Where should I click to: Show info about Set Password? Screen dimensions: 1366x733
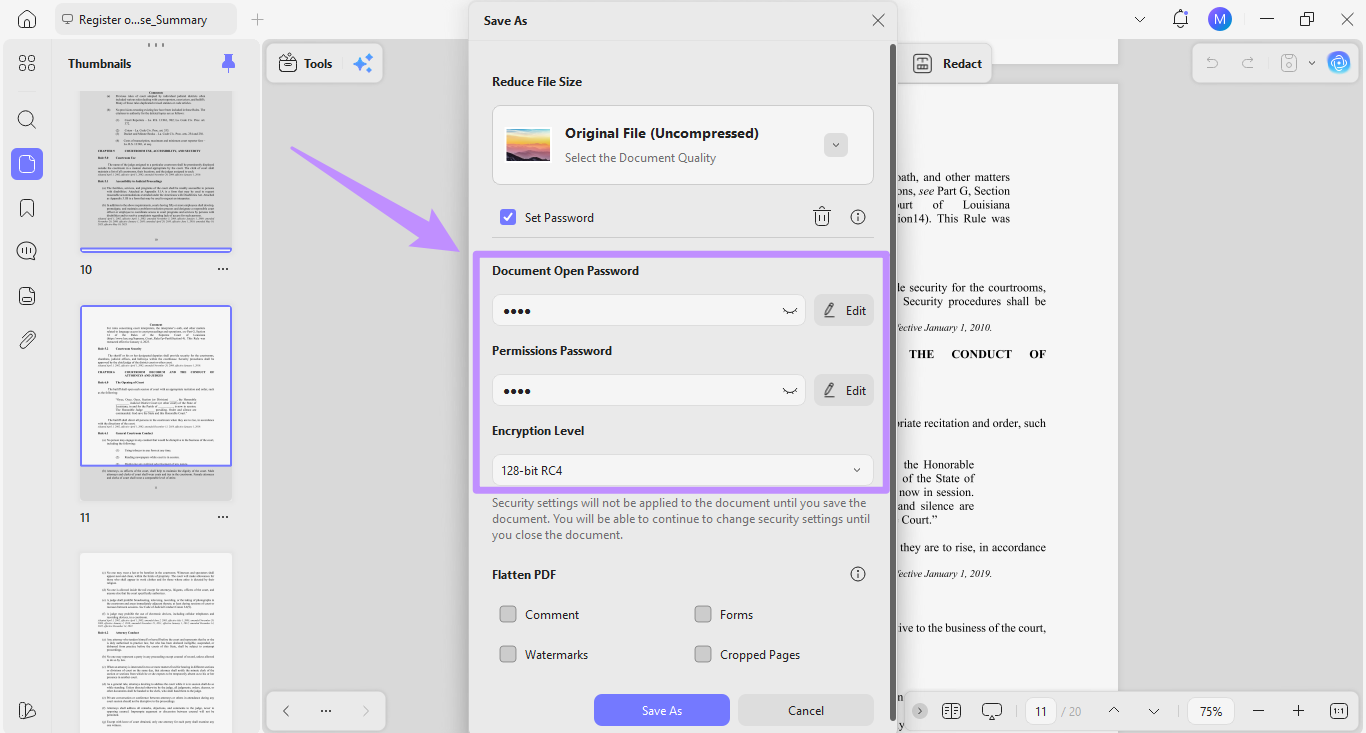tap(858, 216)
